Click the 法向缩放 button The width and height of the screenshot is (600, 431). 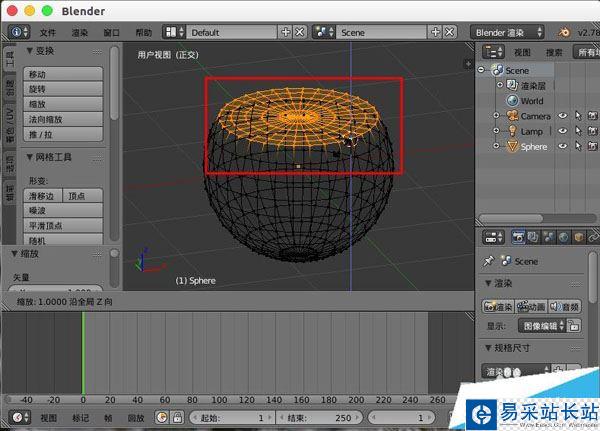[63, 119]
